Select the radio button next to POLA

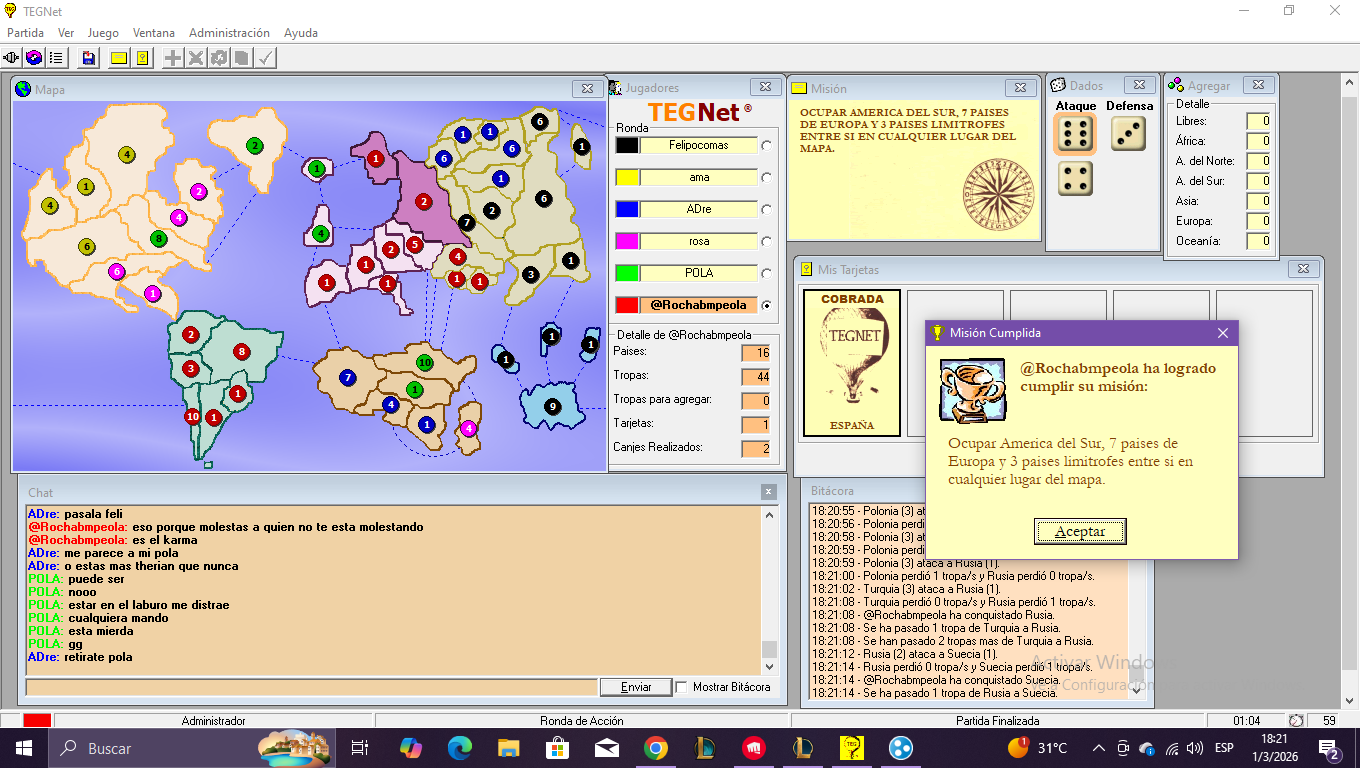[x=767, y=273]
